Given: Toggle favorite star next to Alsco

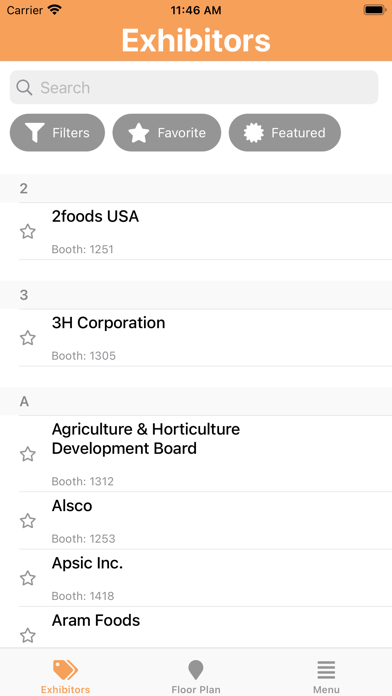Looking at the screenshot, I should click(28, 521).
